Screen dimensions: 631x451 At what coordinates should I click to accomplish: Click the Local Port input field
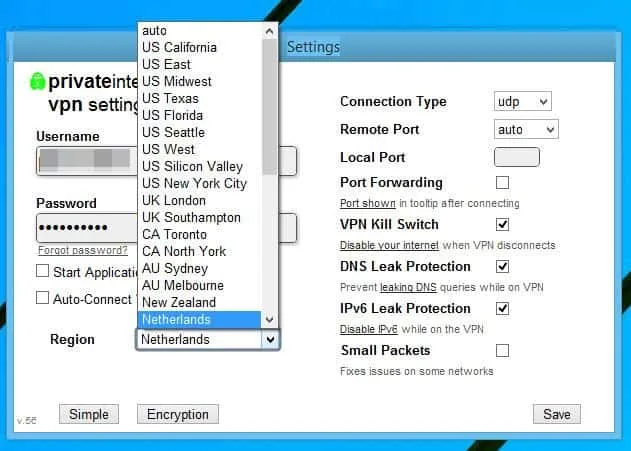point(517,157)
